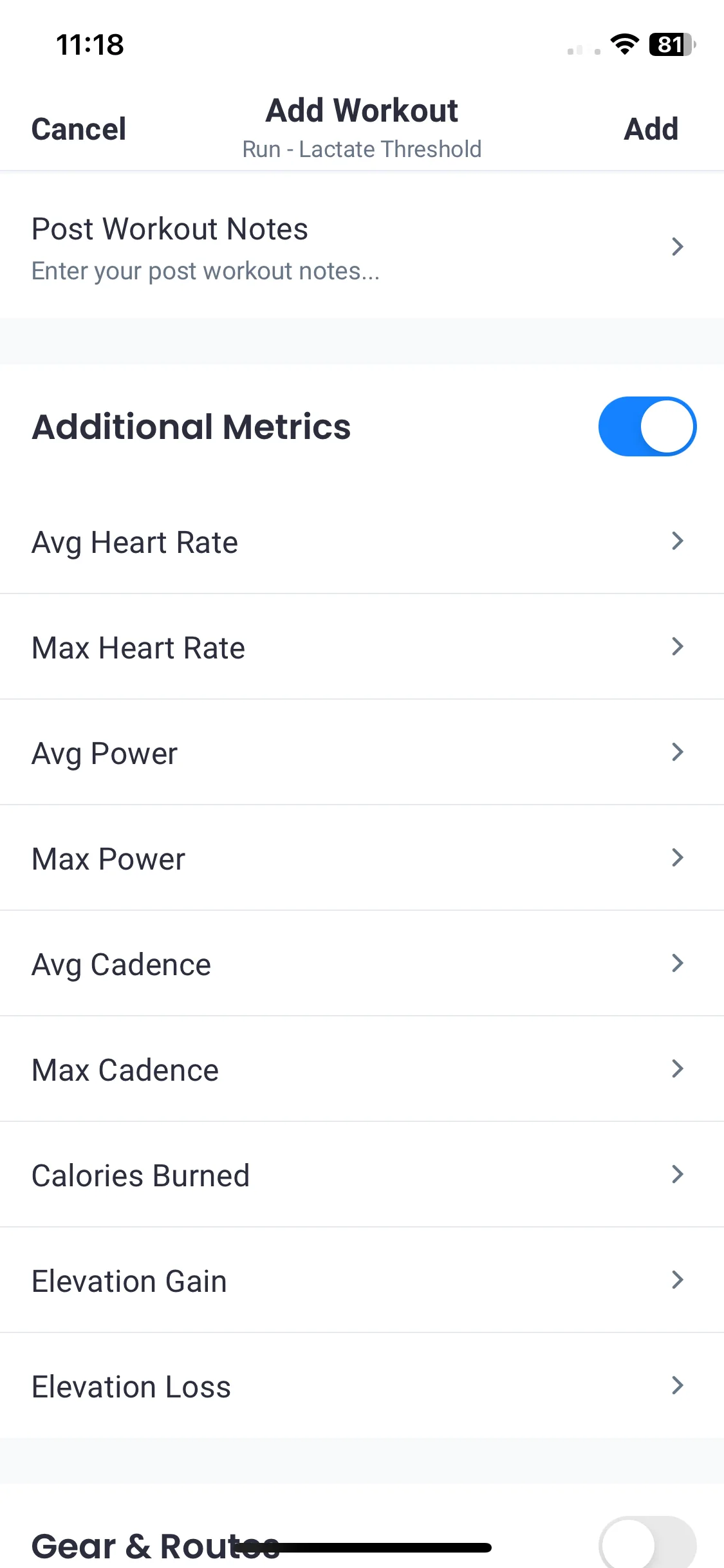Screen dimensions: 724x1568
Task: Tap the chevron beside Max Power
Action: click(x=677, y=857)
